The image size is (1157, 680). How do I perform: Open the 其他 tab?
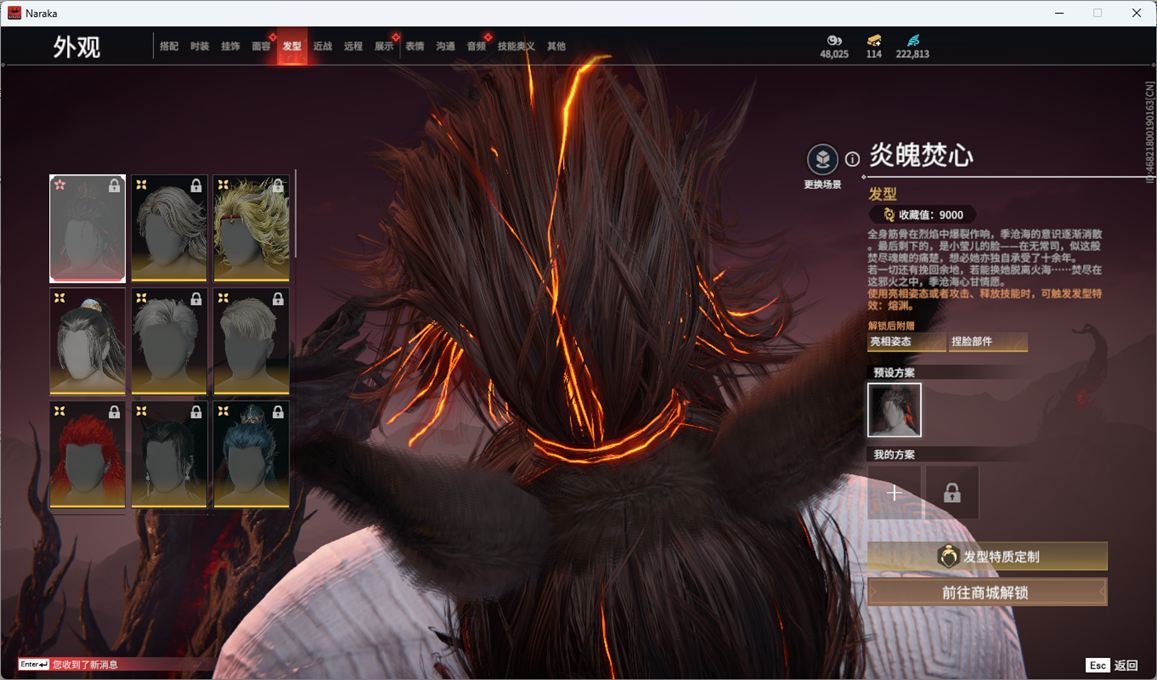[x=556, y=46]
